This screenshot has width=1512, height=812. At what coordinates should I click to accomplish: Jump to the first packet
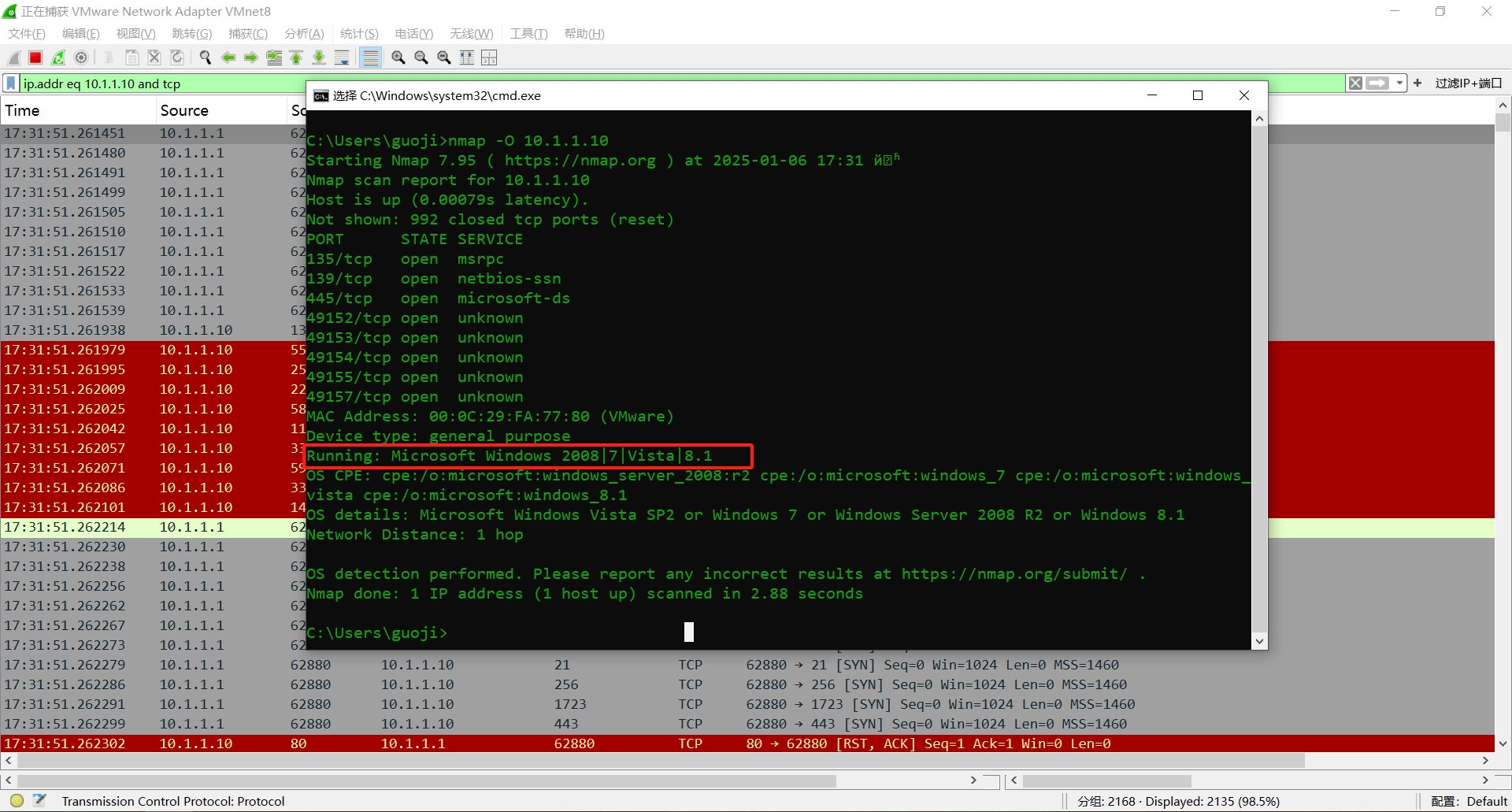click(x=296, y=57)
